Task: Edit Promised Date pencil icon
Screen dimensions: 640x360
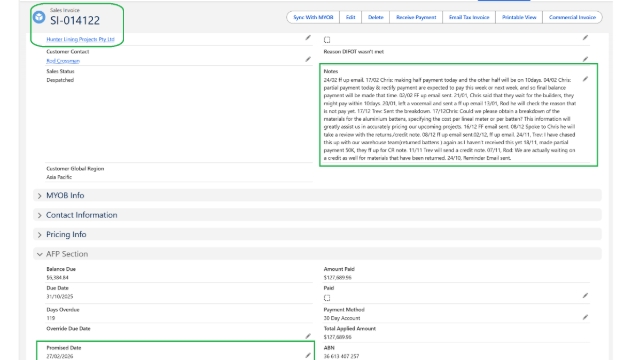Action: 308,356
